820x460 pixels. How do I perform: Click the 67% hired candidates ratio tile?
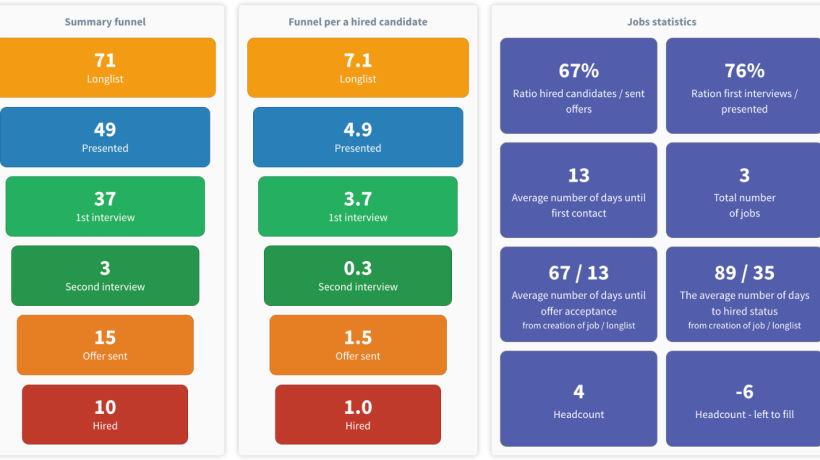pos(578,86)
